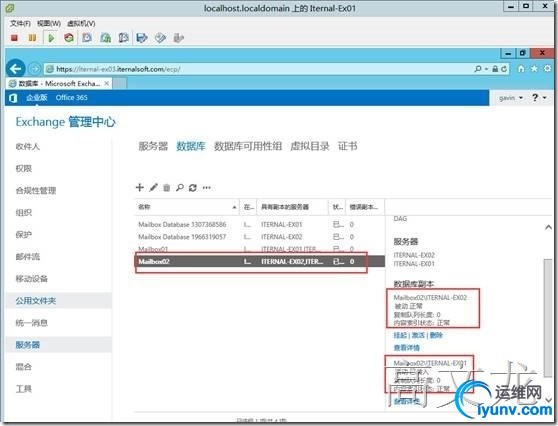Open 文件(F) menu
Viewport: 558px width, 426px height.
point(20,23)
